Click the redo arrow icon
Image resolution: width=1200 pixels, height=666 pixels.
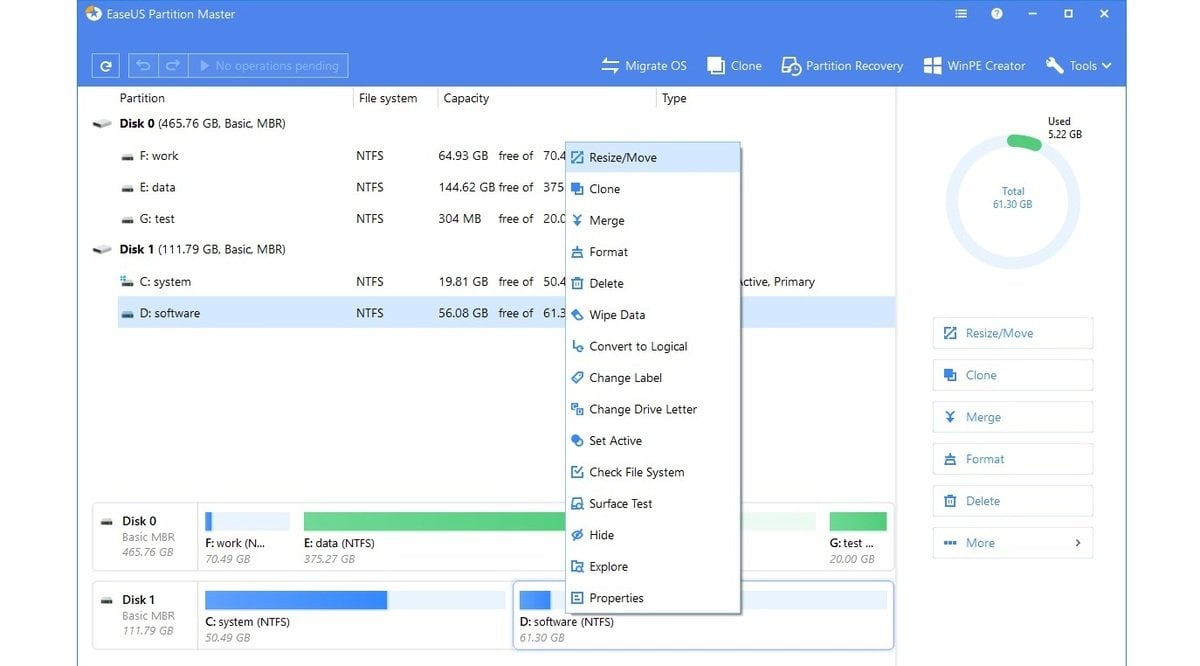173,66
